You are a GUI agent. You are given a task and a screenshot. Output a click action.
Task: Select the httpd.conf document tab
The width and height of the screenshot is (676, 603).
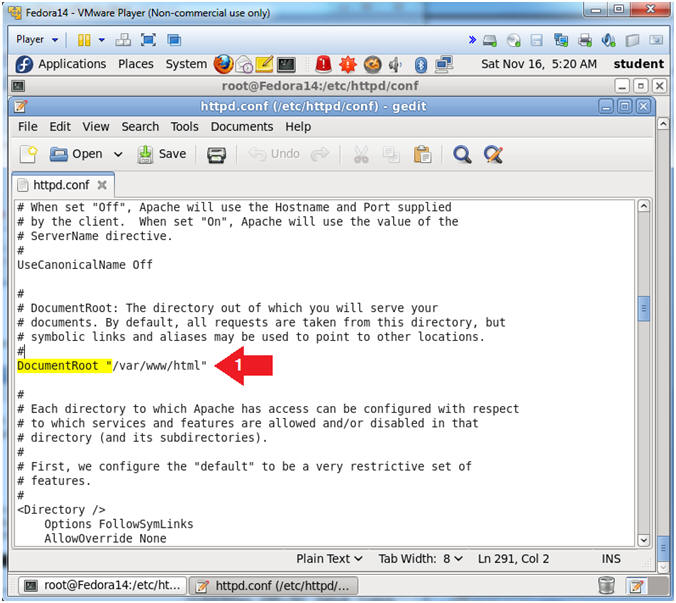coord(61,185)
